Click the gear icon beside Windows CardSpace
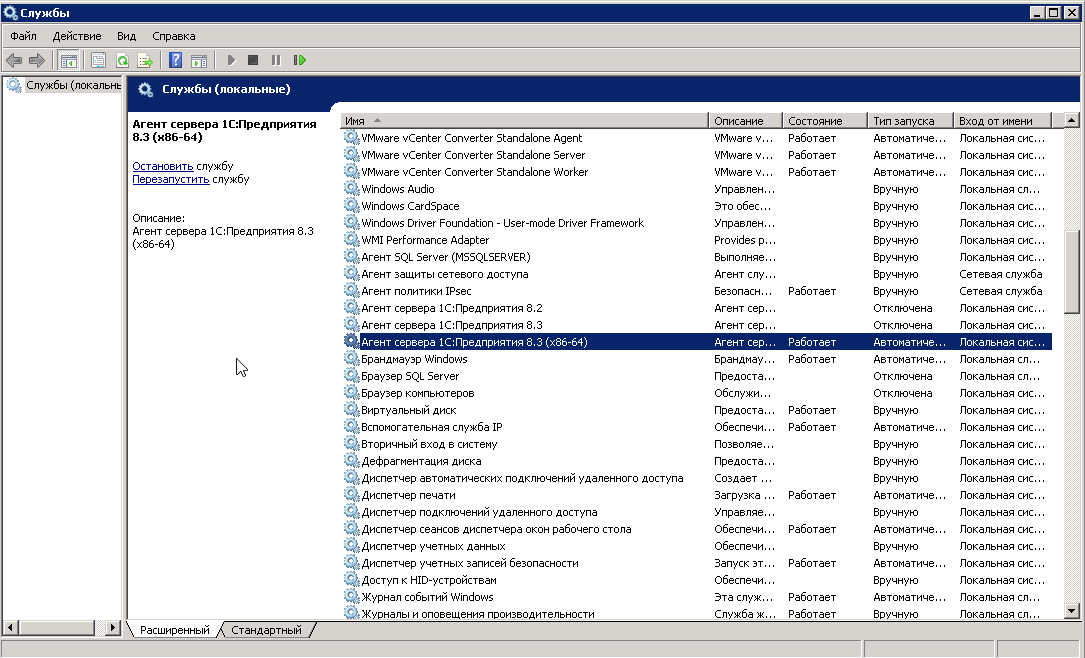The height and width of the screenshot is (658, 1085). pos(352,206)
